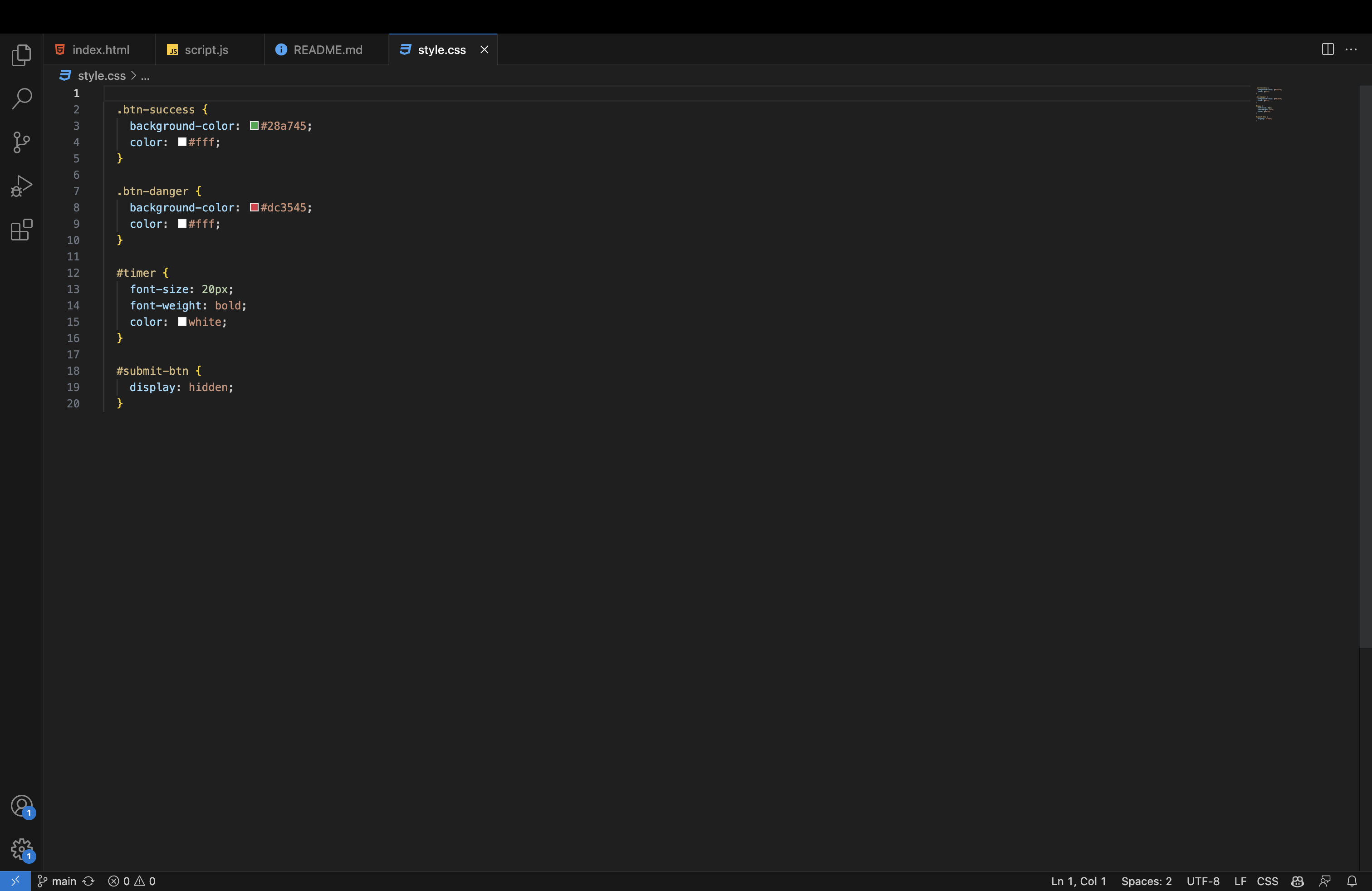Open the Manage settings gear

coord(21,850)
